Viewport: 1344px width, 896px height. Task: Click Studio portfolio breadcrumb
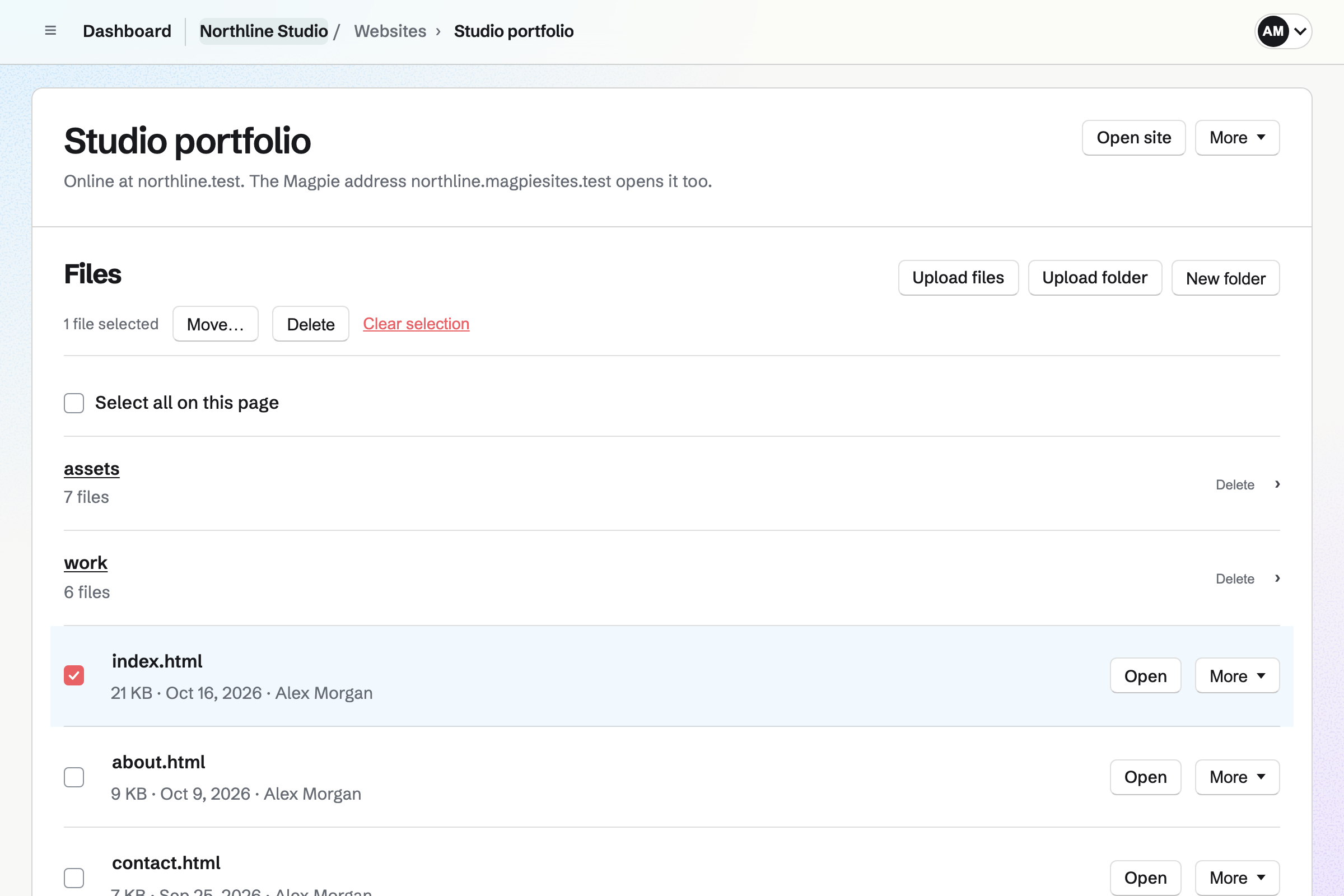click(x=514, y=31)
